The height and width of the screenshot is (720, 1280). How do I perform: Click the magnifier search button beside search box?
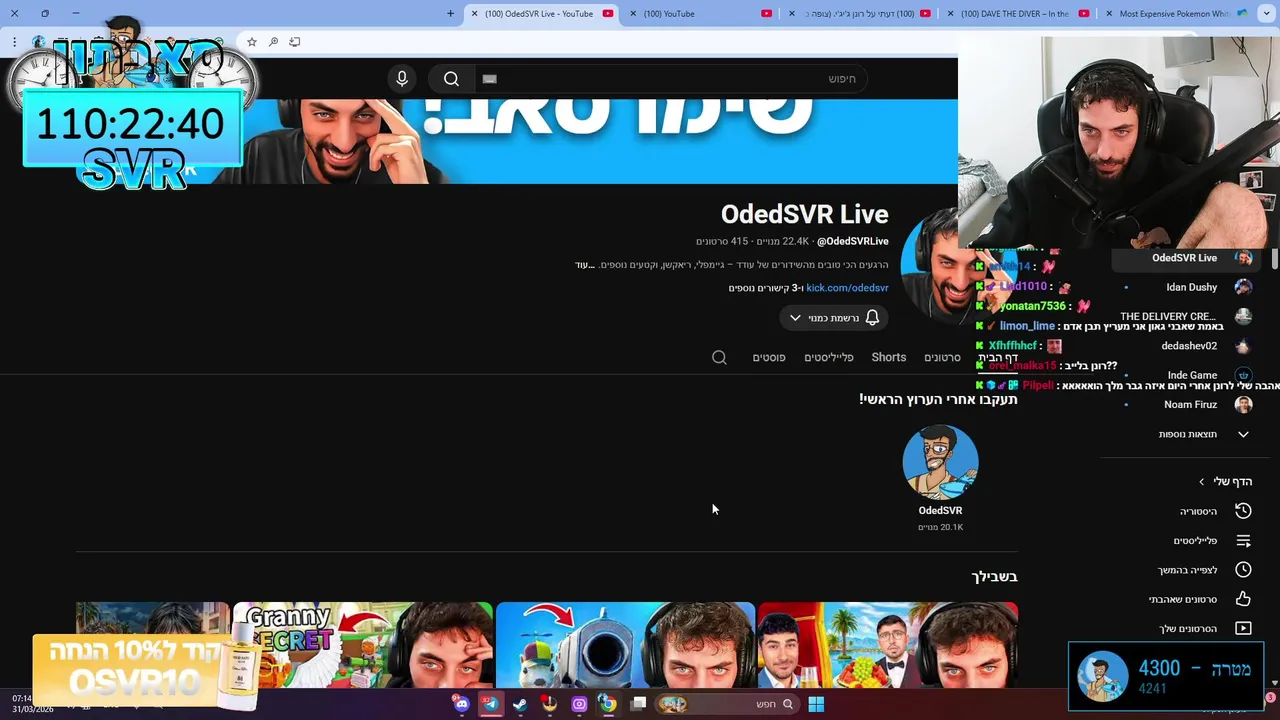pos(451,79)
